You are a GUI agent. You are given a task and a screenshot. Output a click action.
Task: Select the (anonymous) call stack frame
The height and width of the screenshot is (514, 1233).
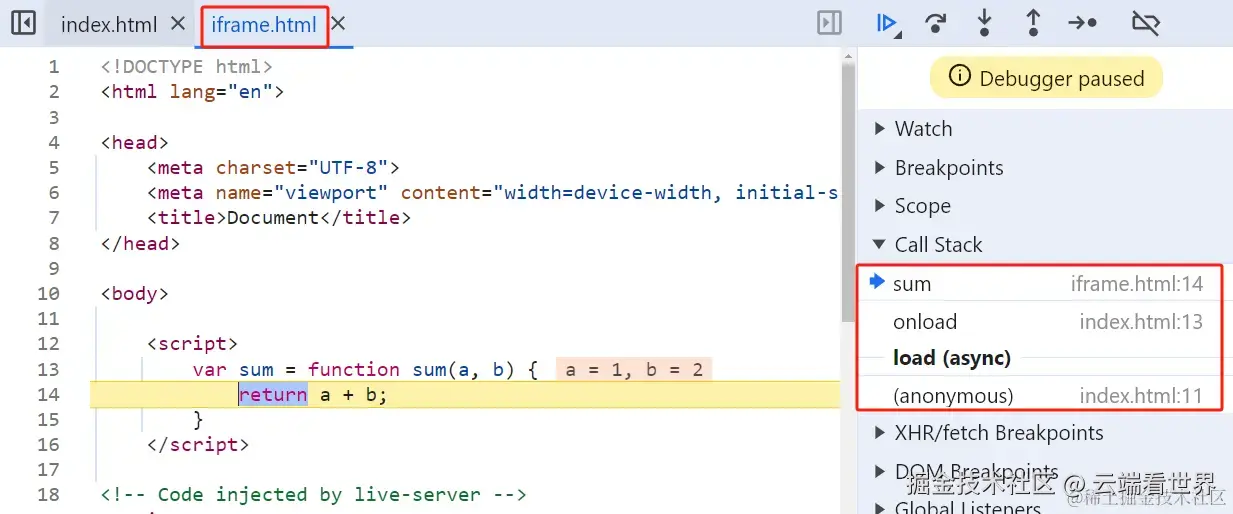click(1040, 396)
